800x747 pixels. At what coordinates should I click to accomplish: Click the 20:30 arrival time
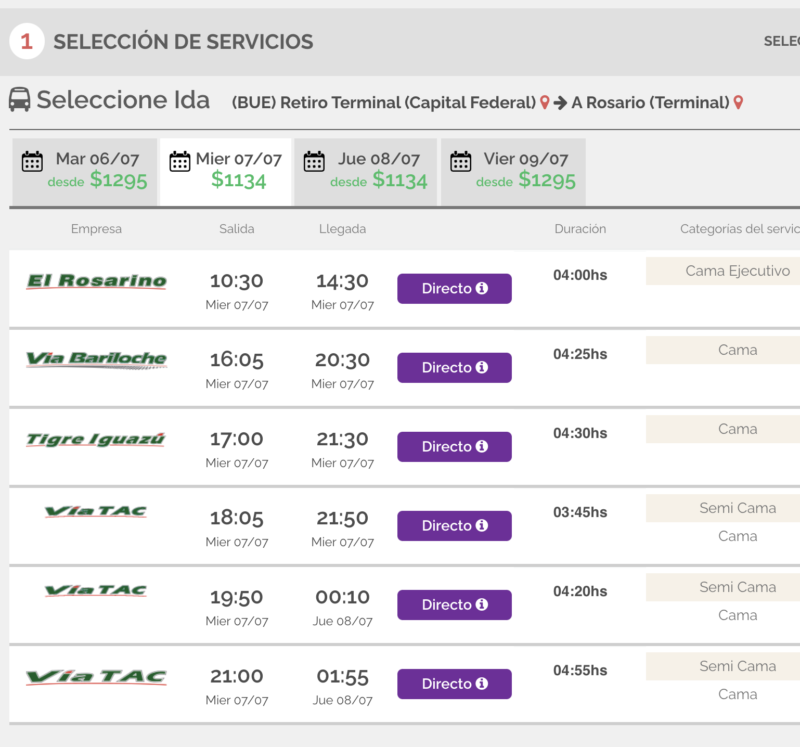click(x=342, y=361)
